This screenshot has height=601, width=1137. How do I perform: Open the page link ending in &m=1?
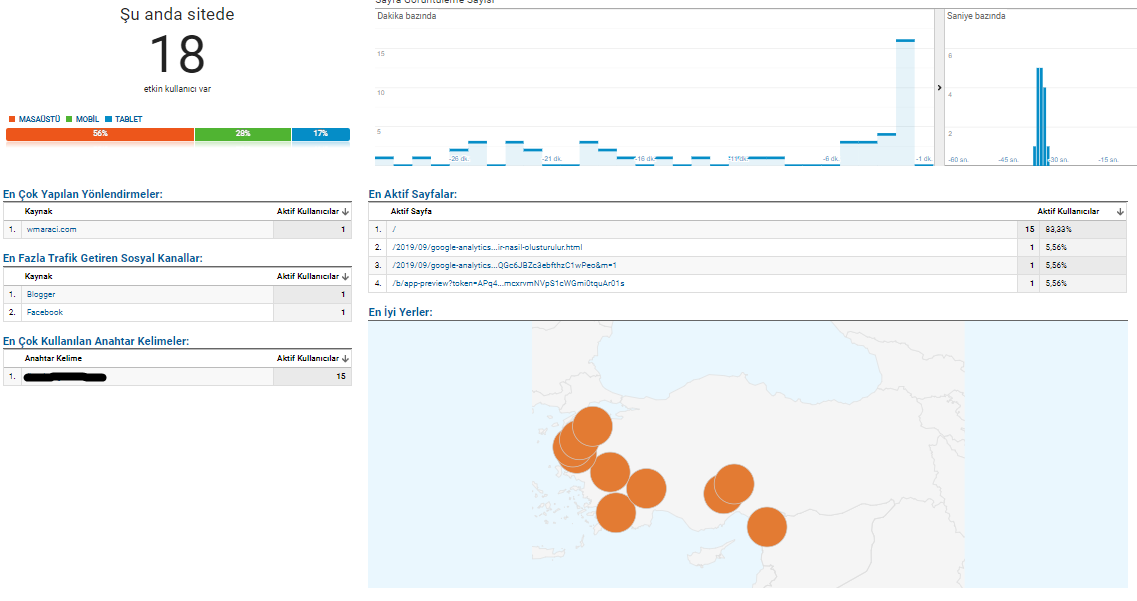(505, 265)
